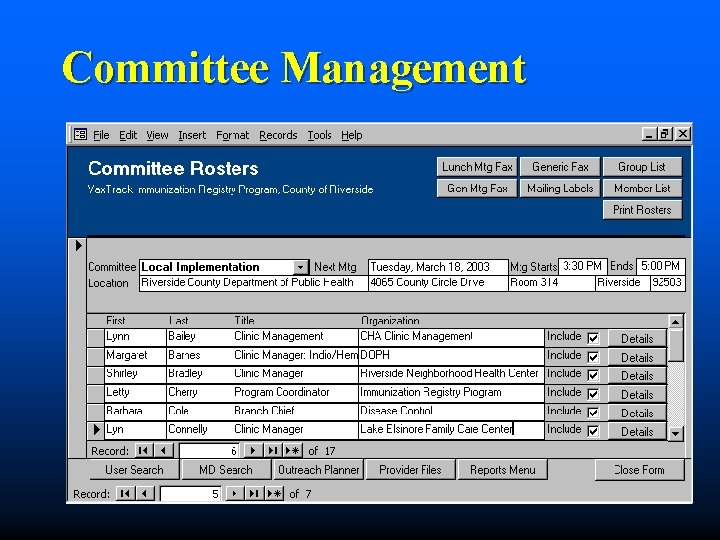The width and height of the screenshot is (720, 540).
Task: Click the Lunch Mtg Fax button
Action: pos(477,167)
